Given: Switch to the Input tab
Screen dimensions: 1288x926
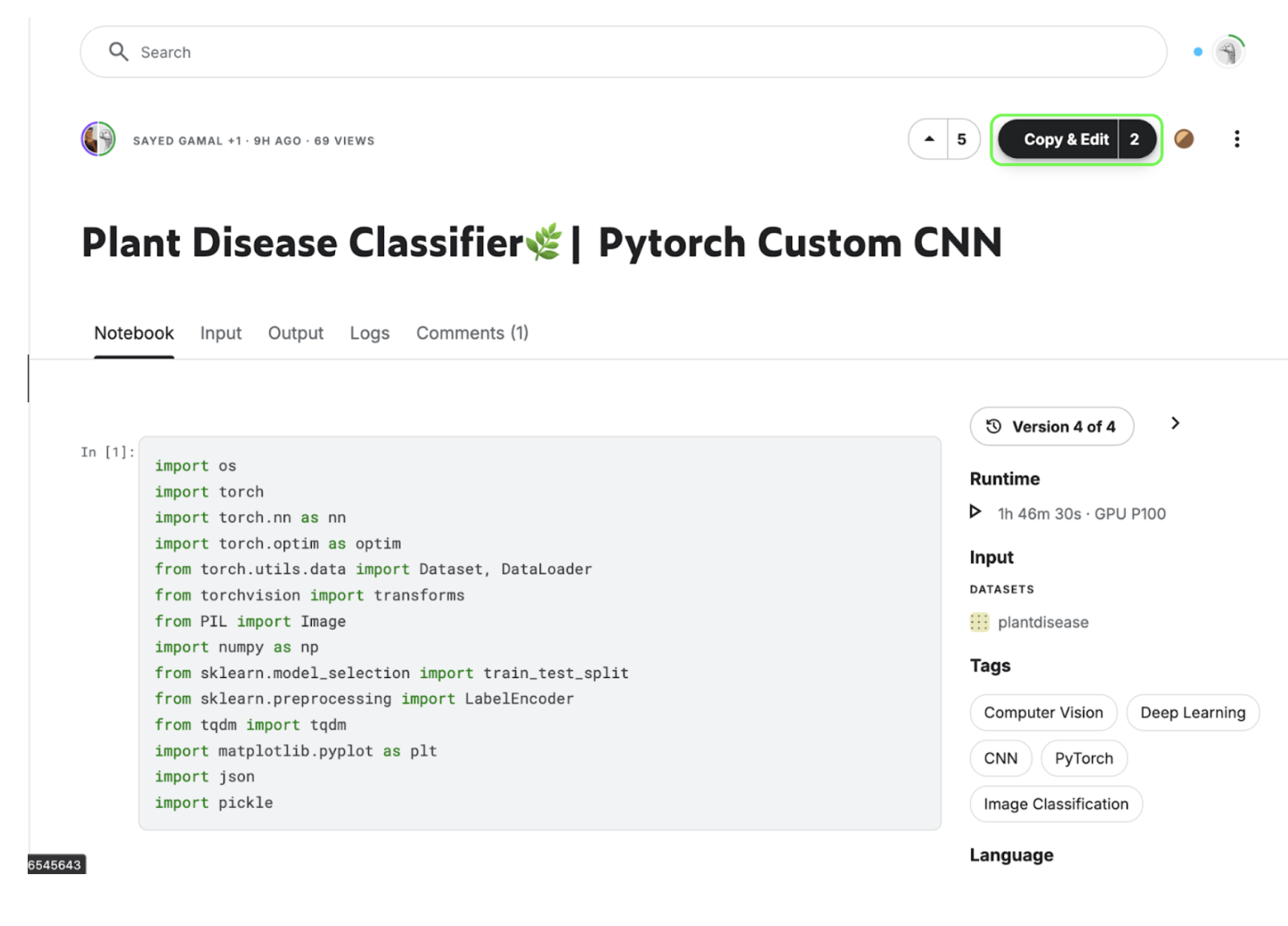Looking at the screenshot, I should (x=220, y=333).
